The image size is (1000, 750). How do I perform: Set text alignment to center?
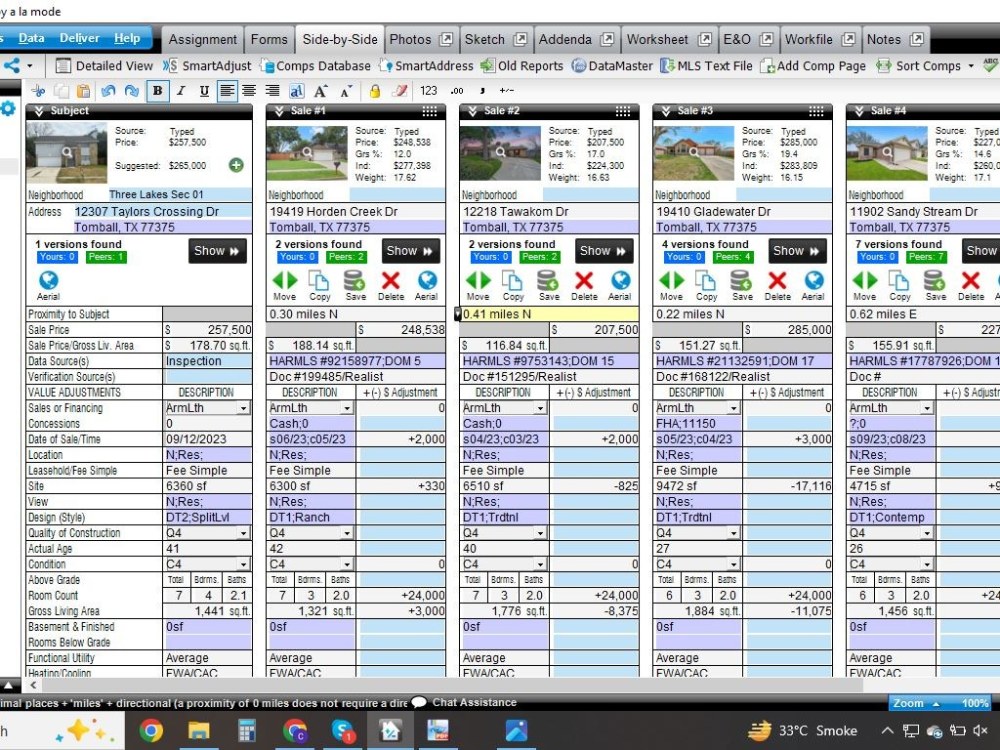[249, 91]
